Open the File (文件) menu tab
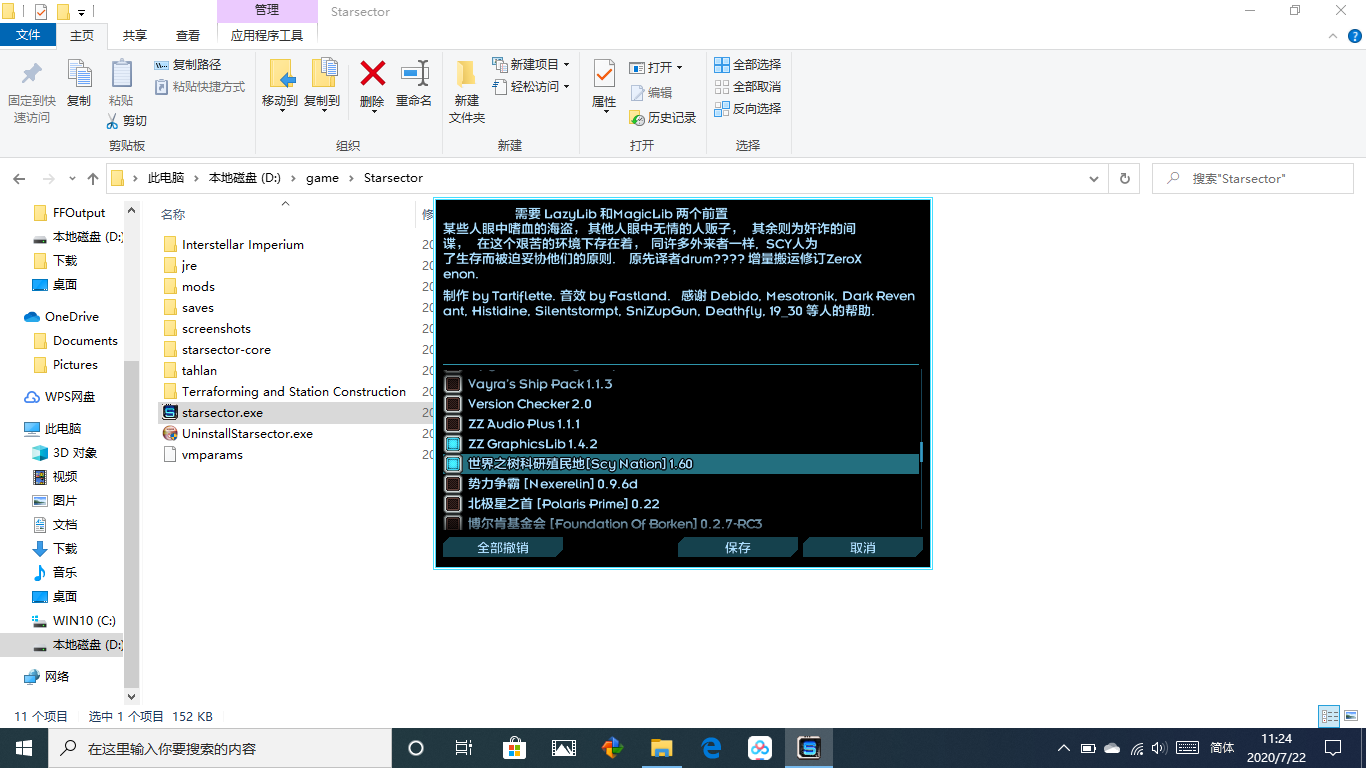 pos(28,35)
